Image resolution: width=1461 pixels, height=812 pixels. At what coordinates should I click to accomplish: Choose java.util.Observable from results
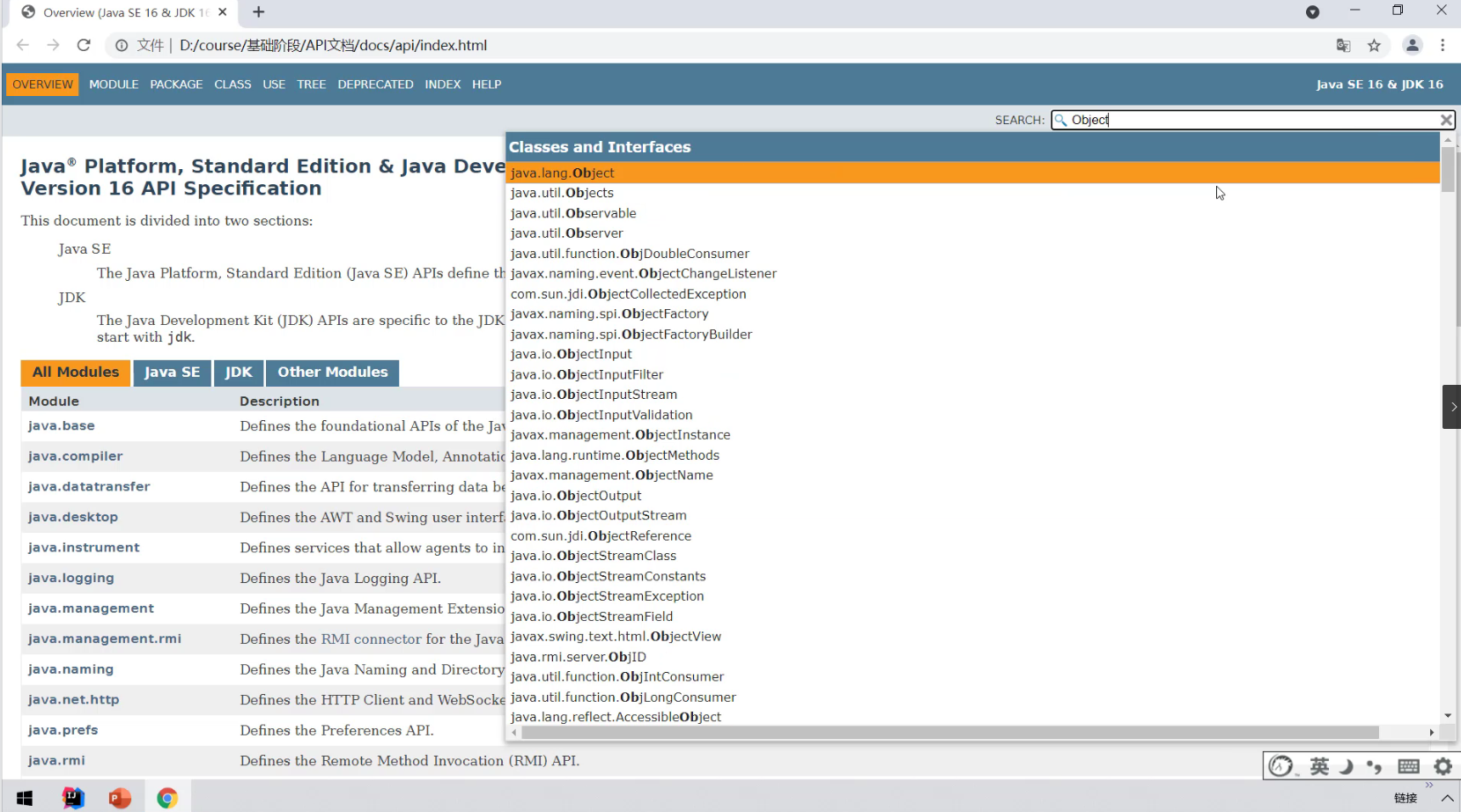pyautogui.click(x=973, y=213)
